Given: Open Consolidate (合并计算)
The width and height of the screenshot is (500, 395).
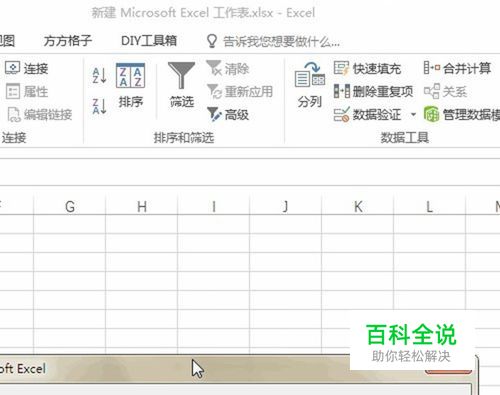Looking at the screenshot, I should tap(457, 68).
